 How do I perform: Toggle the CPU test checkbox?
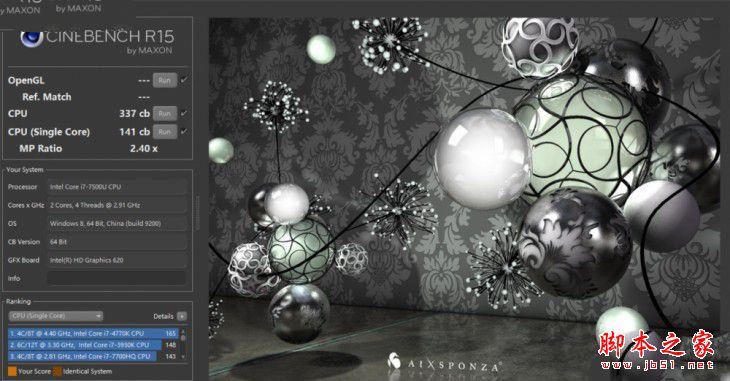click(184, 113)
